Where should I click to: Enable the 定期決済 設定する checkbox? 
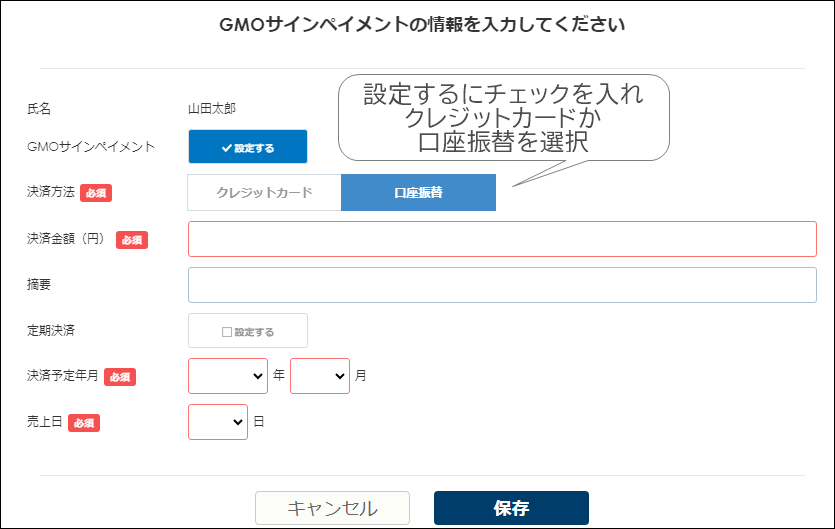pyautogui.click(x=248, y=331)
